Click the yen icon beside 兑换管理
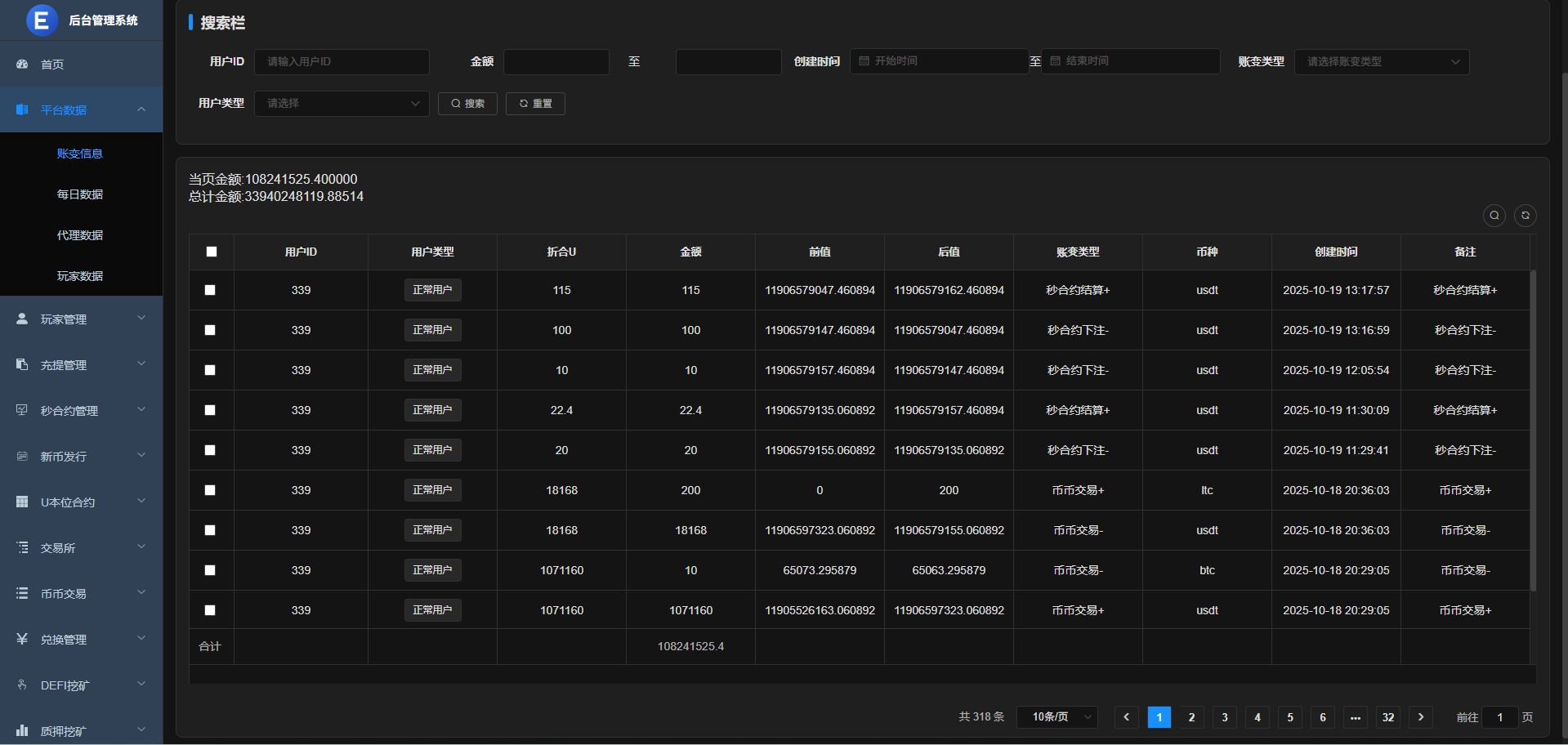The image size is (1568, 745). click(x=22, y=639)
